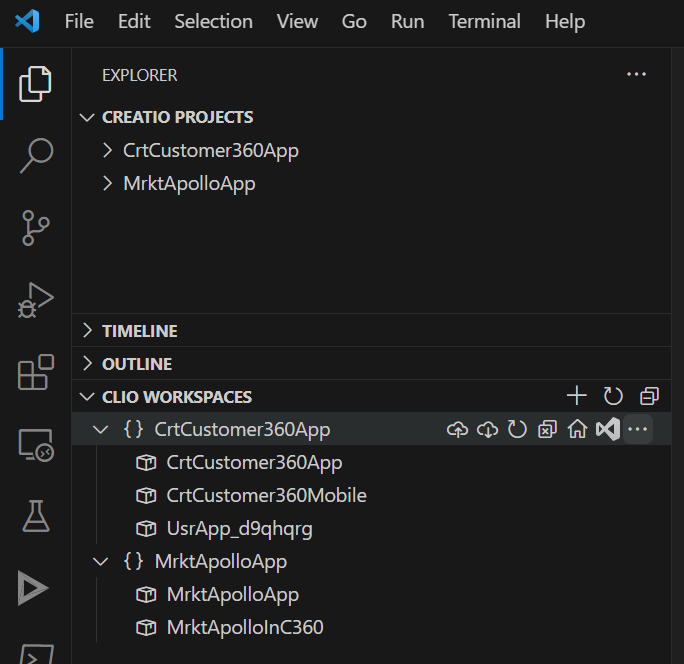Select the CrtCustomer360Mobile package
This screenshot has width=684, height=664.
tap(372, 496)
